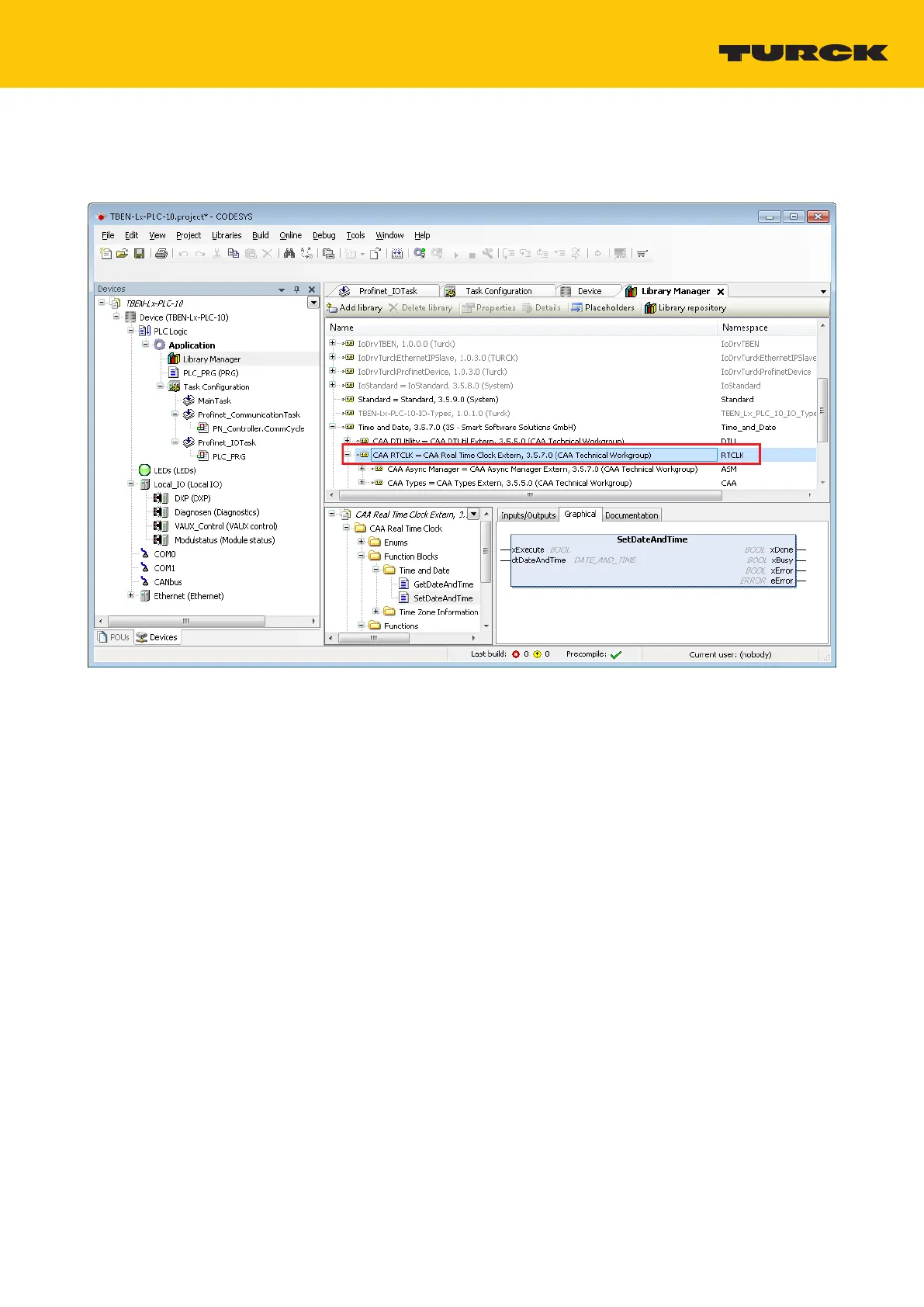Collapse the PLC Logic node
The height and width of the screenshot is (1307, 924).
[131, 331]
